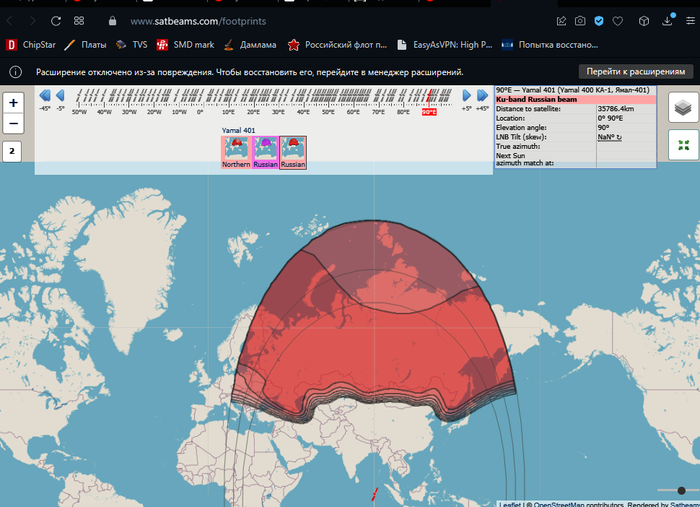Screen dimensions: 700x507
Task: Shift satellite position plus 45 degrees
Action: [482, 96]
